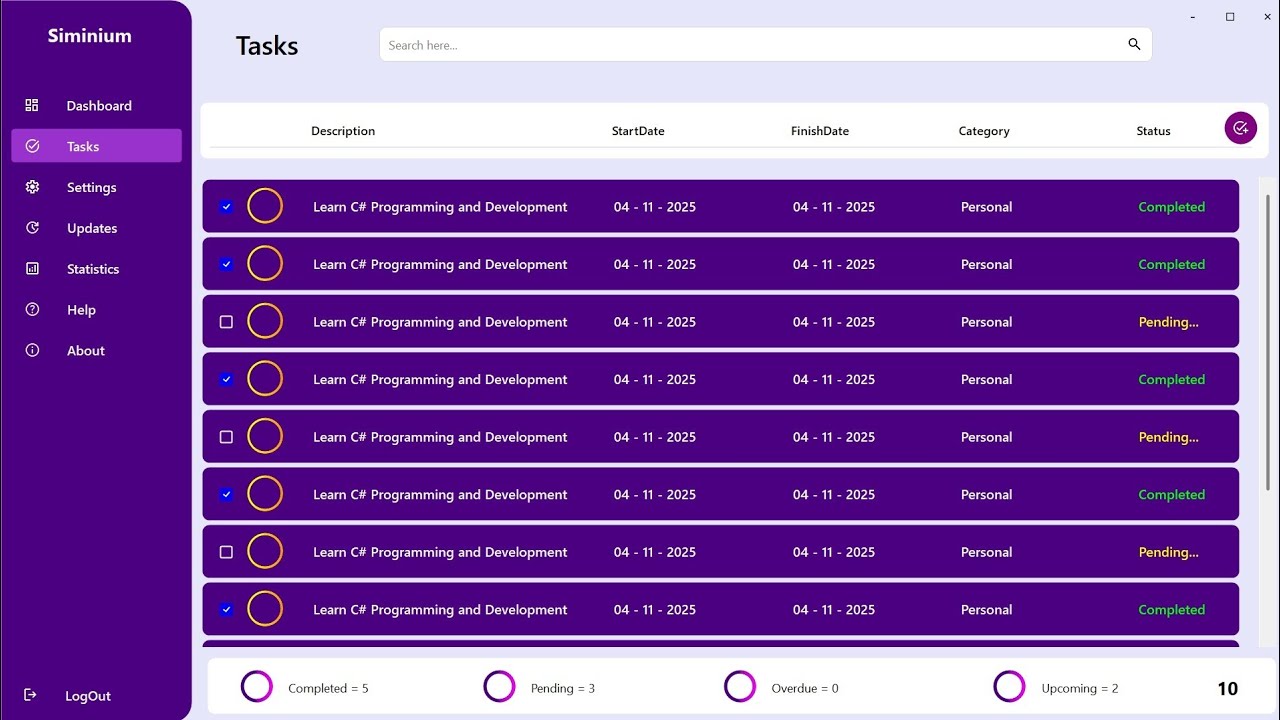Click the Status column header
1280x720 pixels.
[x=1153, y=131]
